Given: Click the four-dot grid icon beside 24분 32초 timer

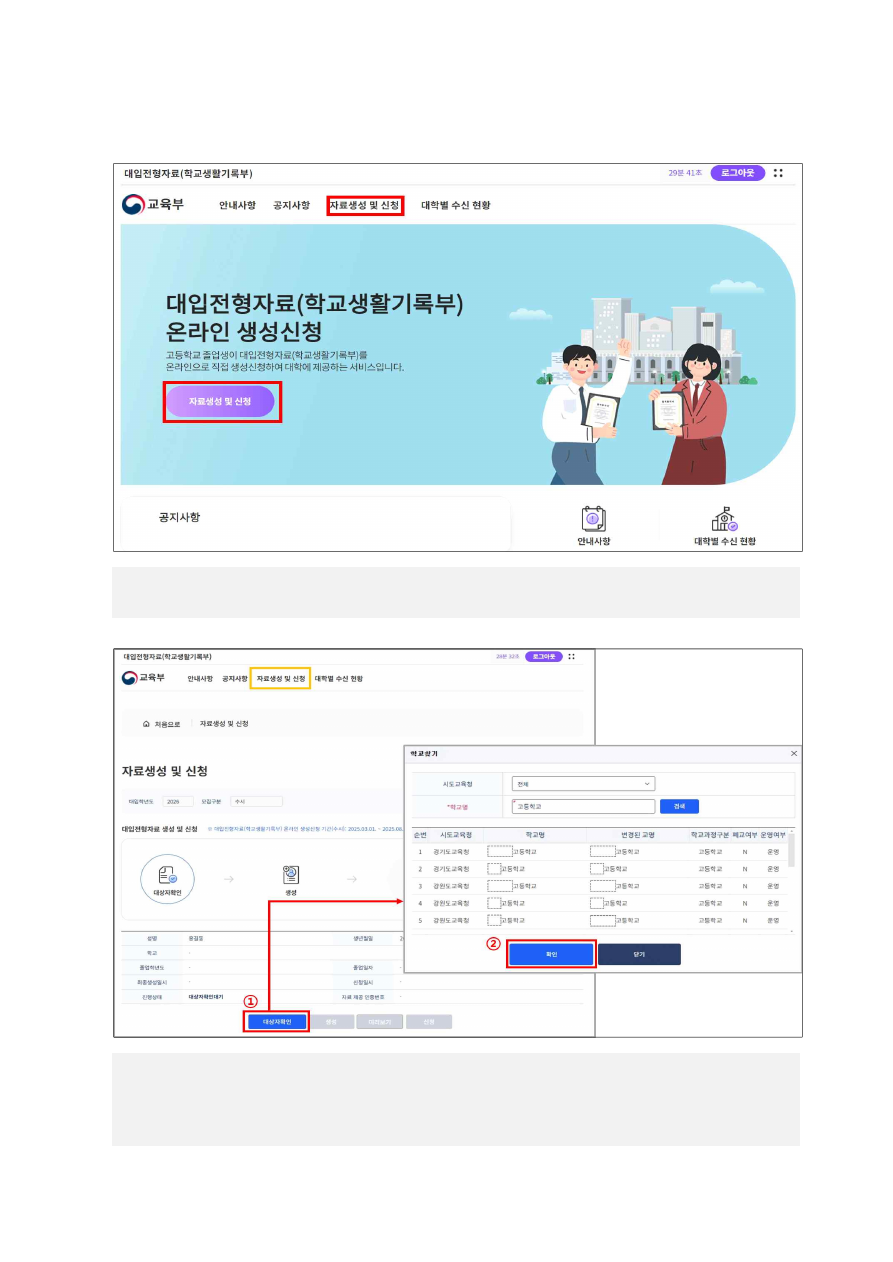Looking at the screenshot, I should tap(571, 657).
